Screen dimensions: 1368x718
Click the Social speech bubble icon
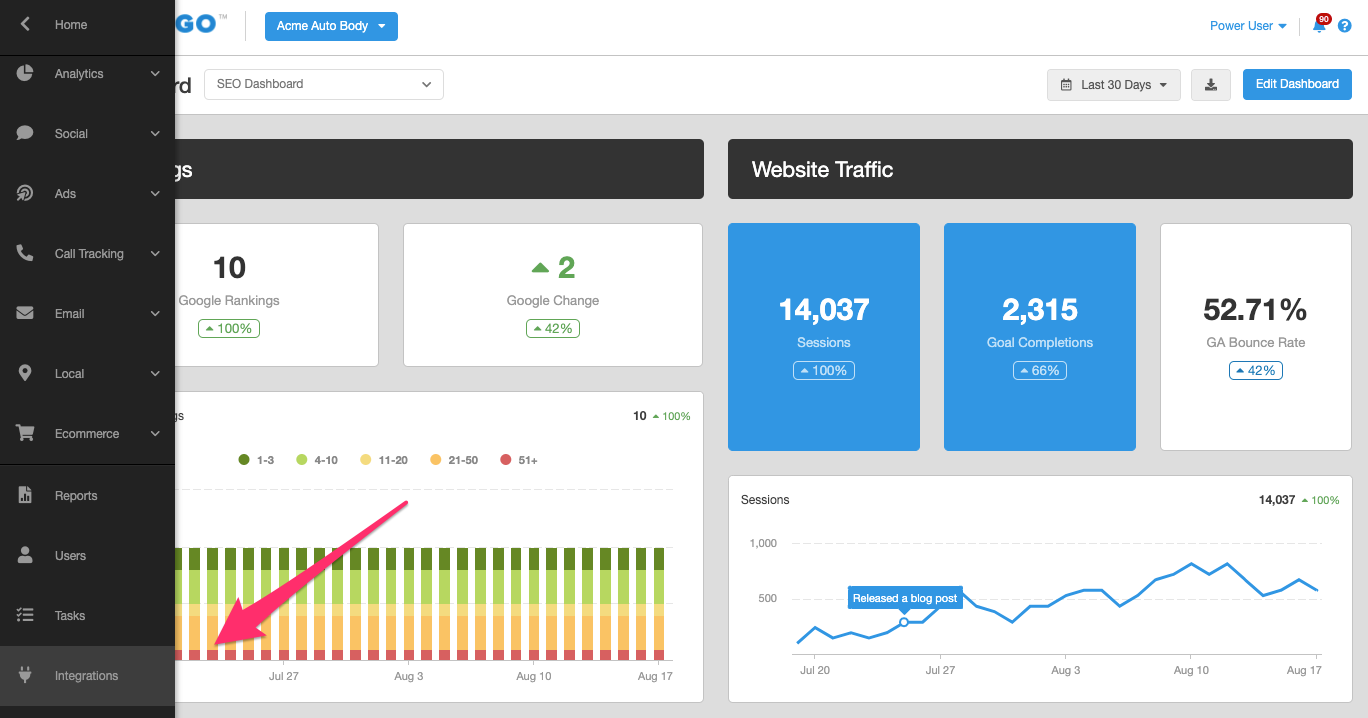(x=25, y=134)
